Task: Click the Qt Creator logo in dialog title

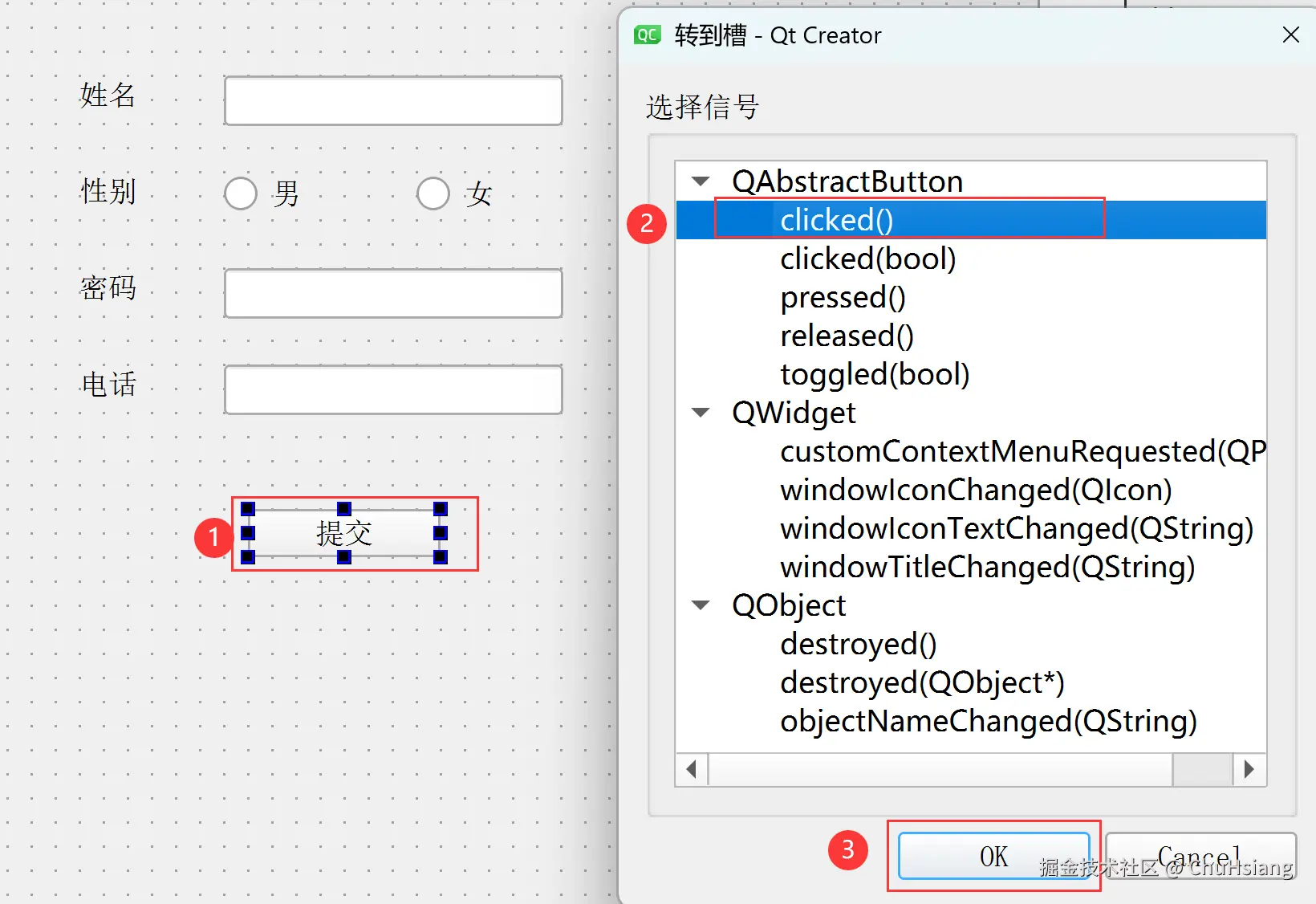Action: point(647,35)
